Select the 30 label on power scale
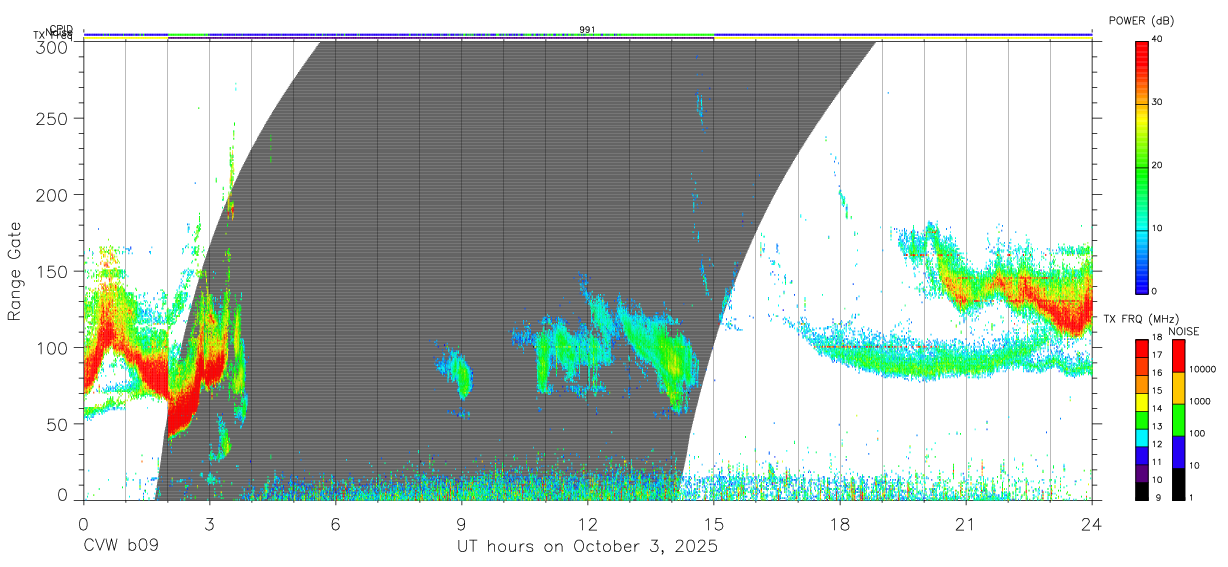The image size is (1228, 567). tap(1156, 103)
